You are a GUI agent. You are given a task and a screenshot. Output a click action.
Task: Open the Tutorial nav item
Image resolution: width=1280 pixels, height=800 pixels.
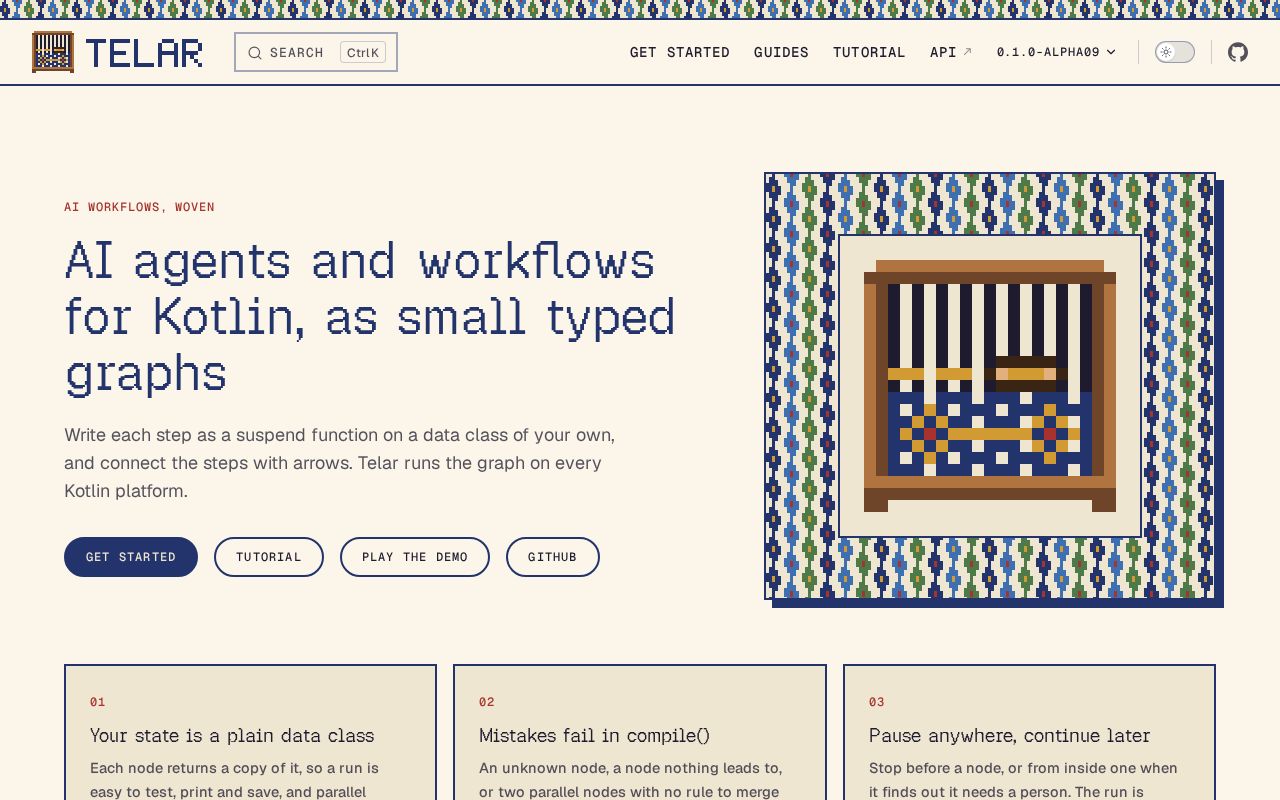point(869,52)
